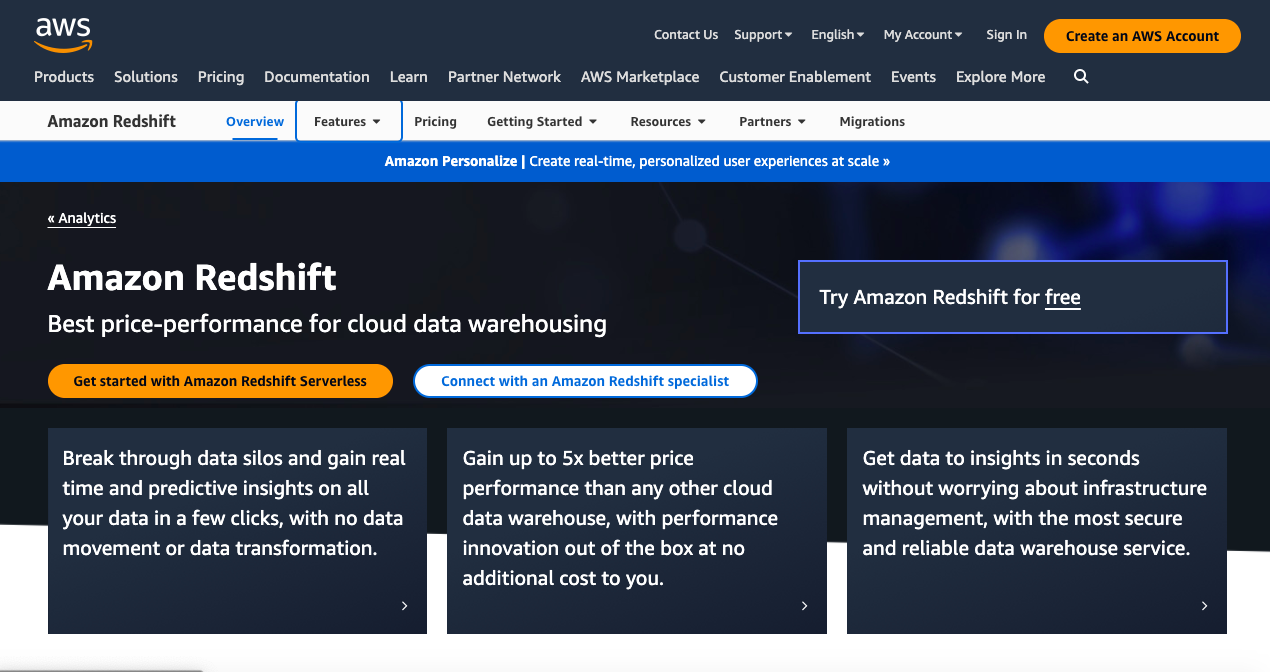Open the 'Break through data silos' card
This screenshot has height=672, width=1270.
coord(237,531)
